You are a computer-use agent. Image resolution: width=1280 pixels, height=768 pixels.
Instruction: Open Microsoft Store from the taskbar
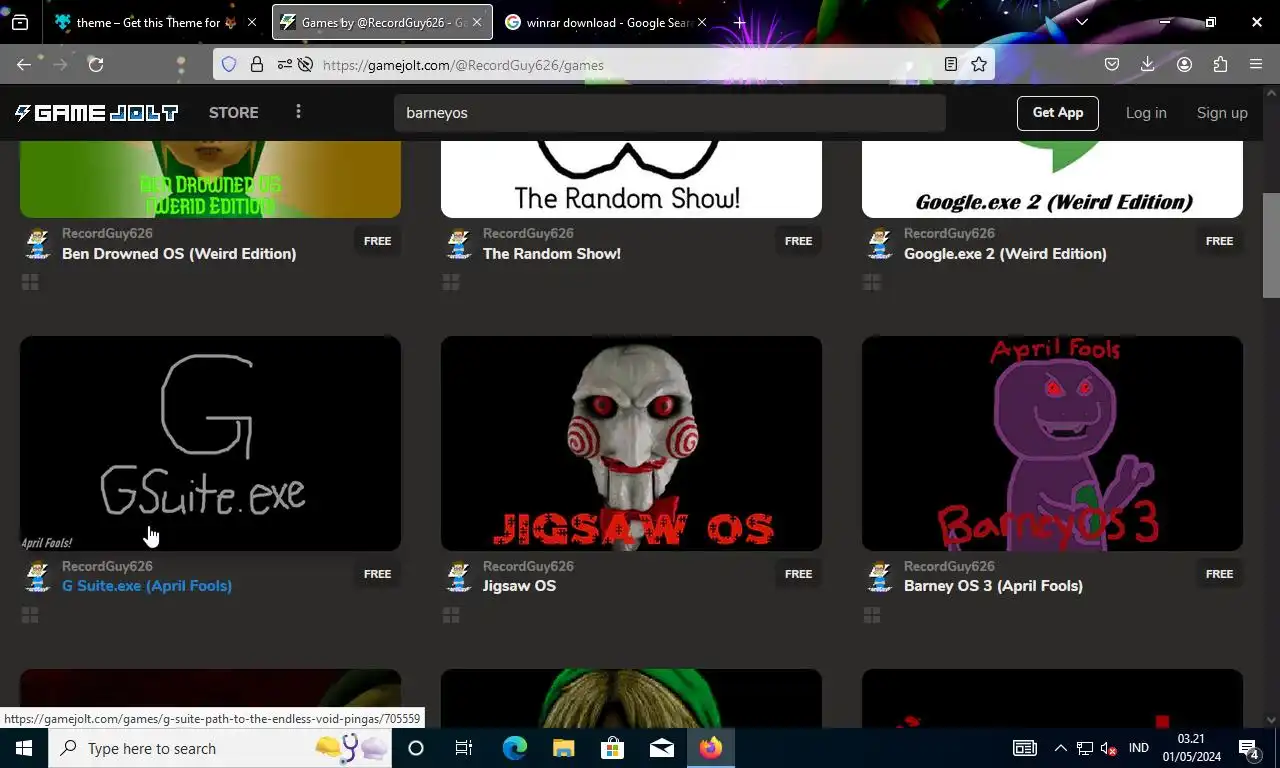click(x=613, y=748)
